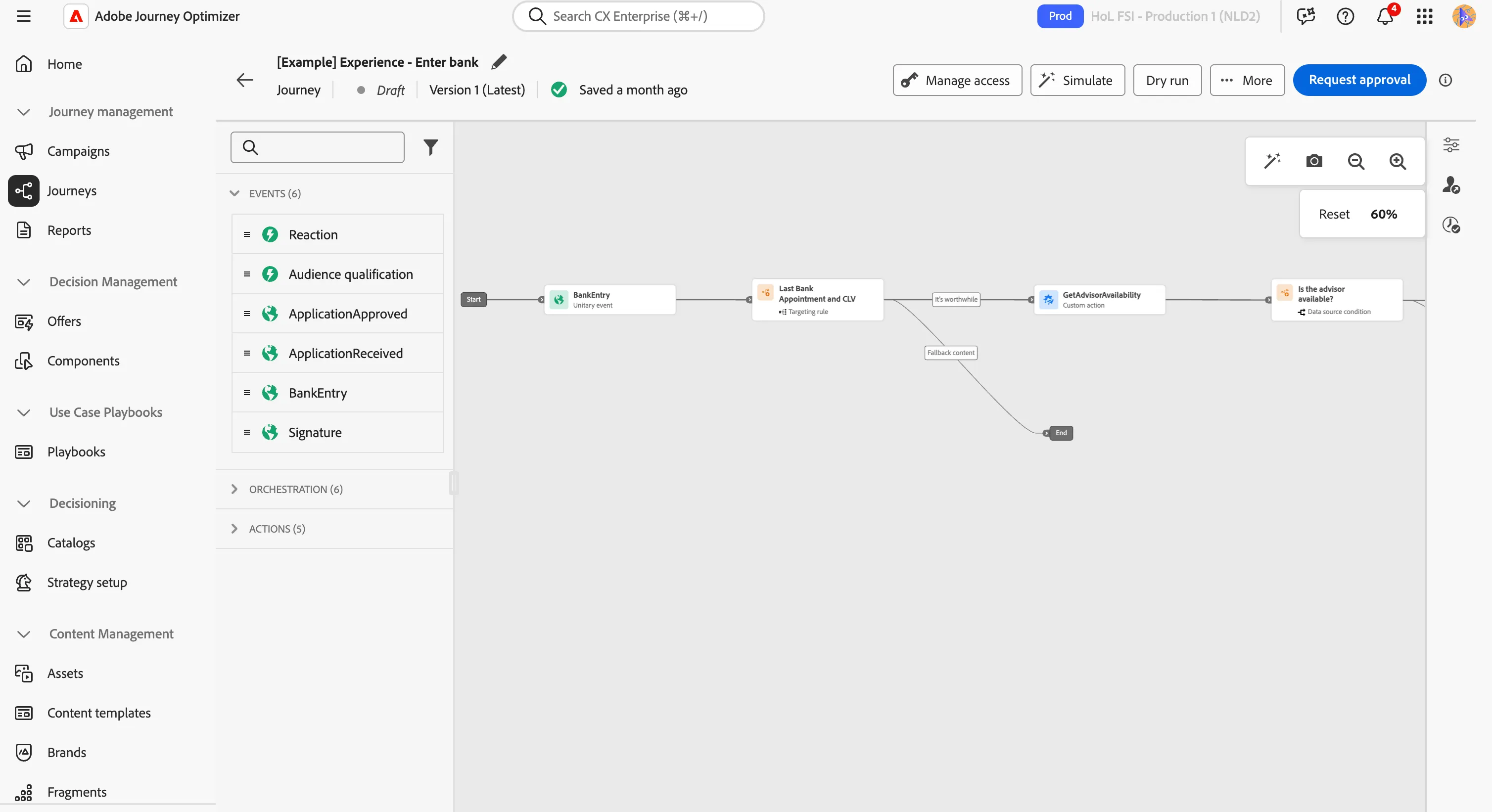This screenshot has width=1492, height=812.
Task: Collapse the Decision Management group
Action: (x=24, y=282)
